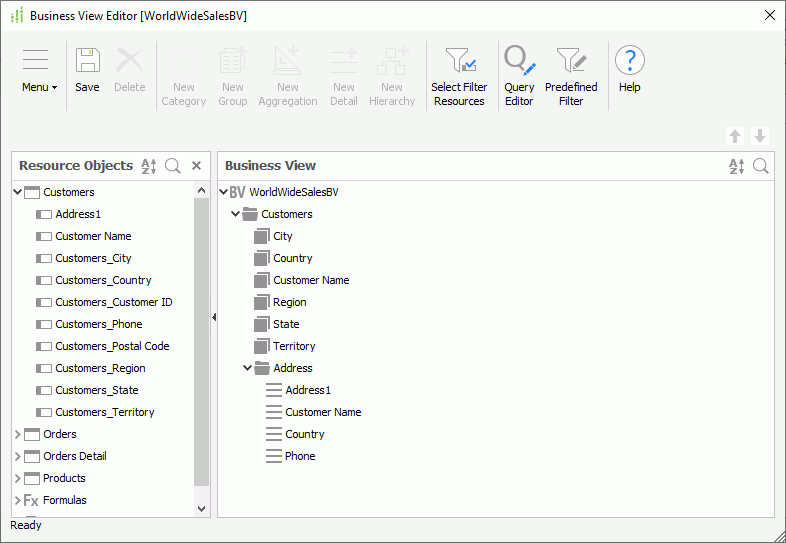Click the splitter arrow between the panels
786x543 pixels.
coord(214,317)
